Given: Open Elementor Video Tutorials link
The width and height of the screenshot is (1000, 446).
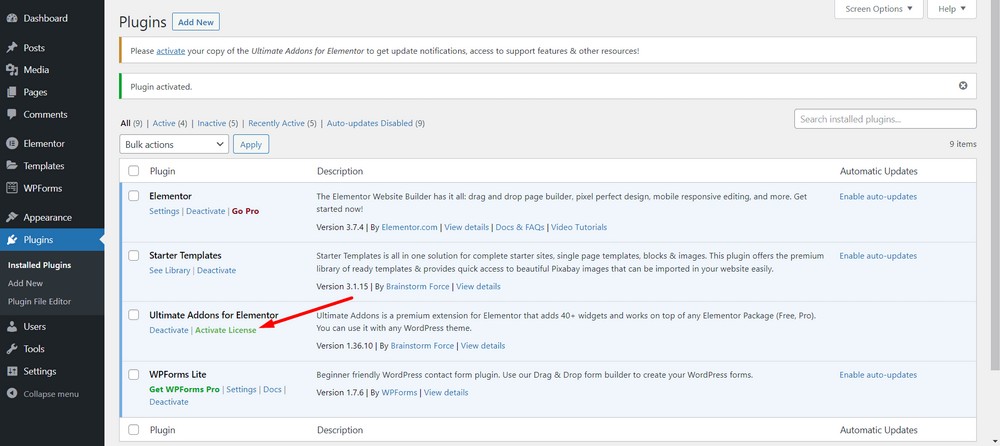Looking at the screenshot, I should pyautogui.click(x=579, y=227).
